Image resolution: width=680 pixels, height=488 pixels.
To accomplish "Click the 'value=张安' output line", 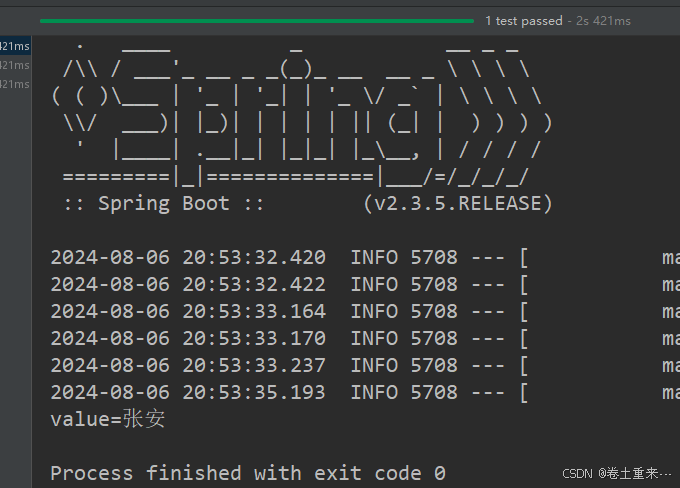I will (x=108, y=419).
